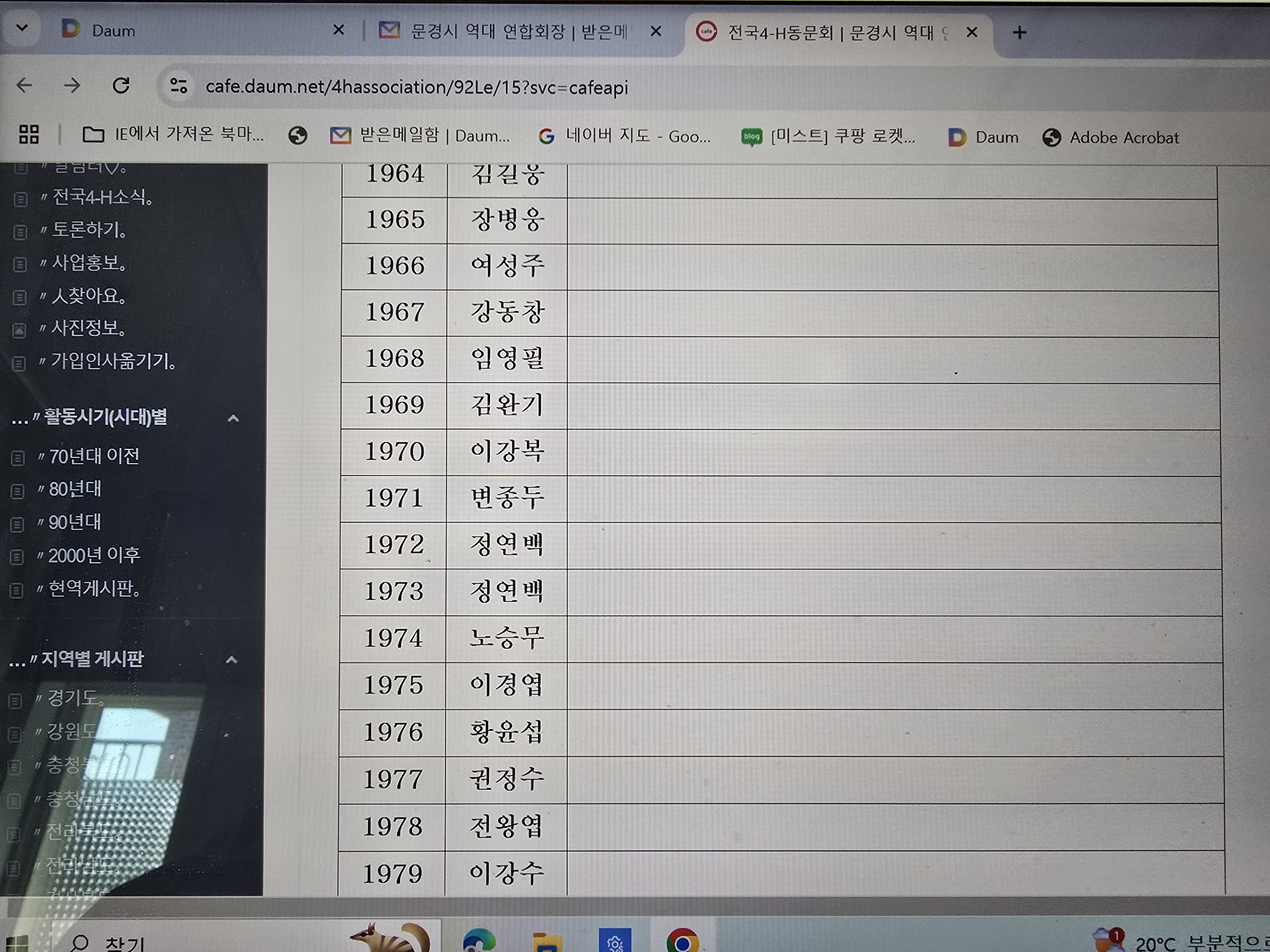Close the 전국4-H동문회 tab
The width and height of the screenshot is (1270, 952).
pyautogui.click(x=972, y=32)
